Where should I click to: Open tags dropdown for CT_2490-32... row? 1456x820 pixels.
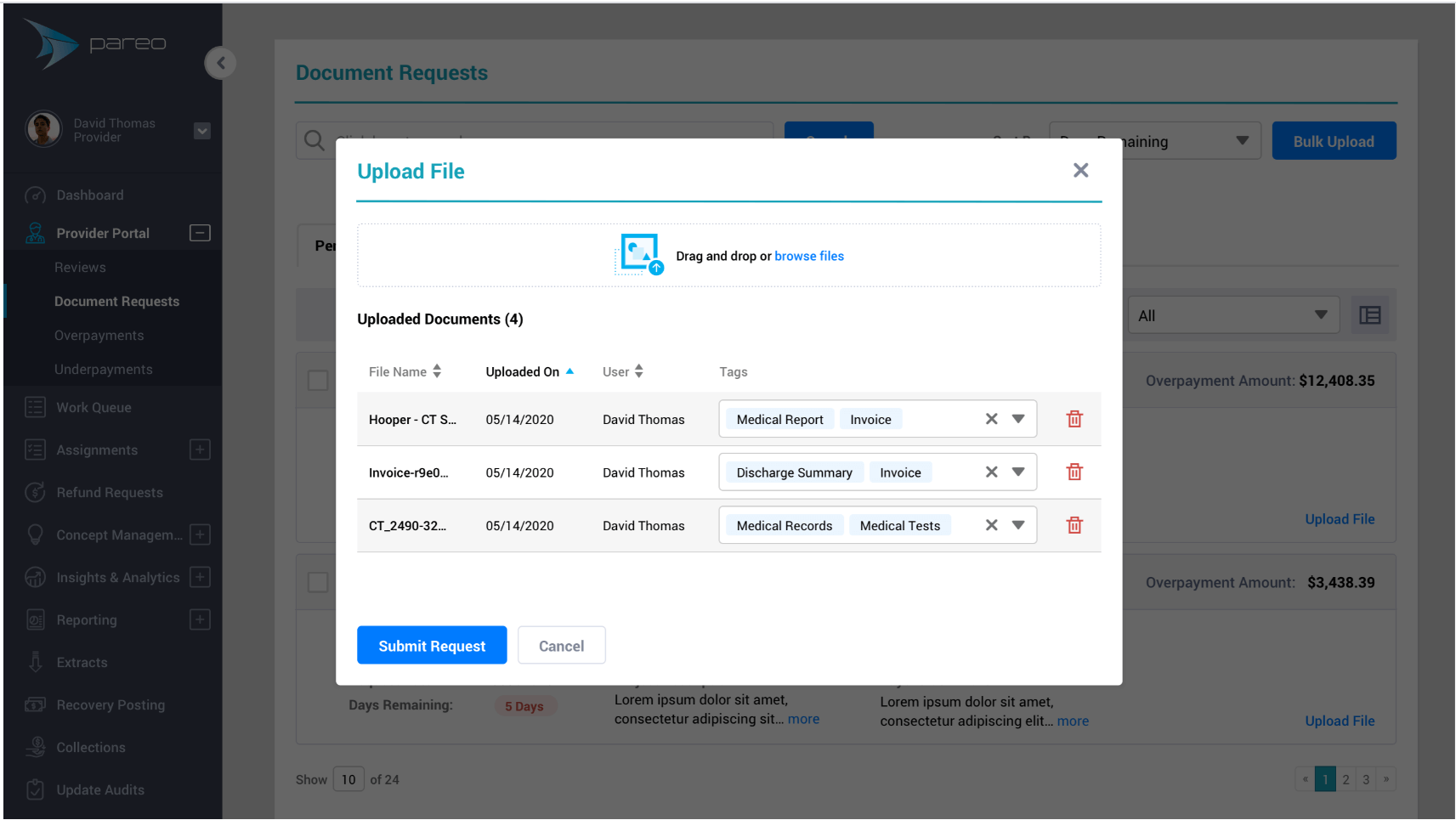click(x=1018, y=525)
